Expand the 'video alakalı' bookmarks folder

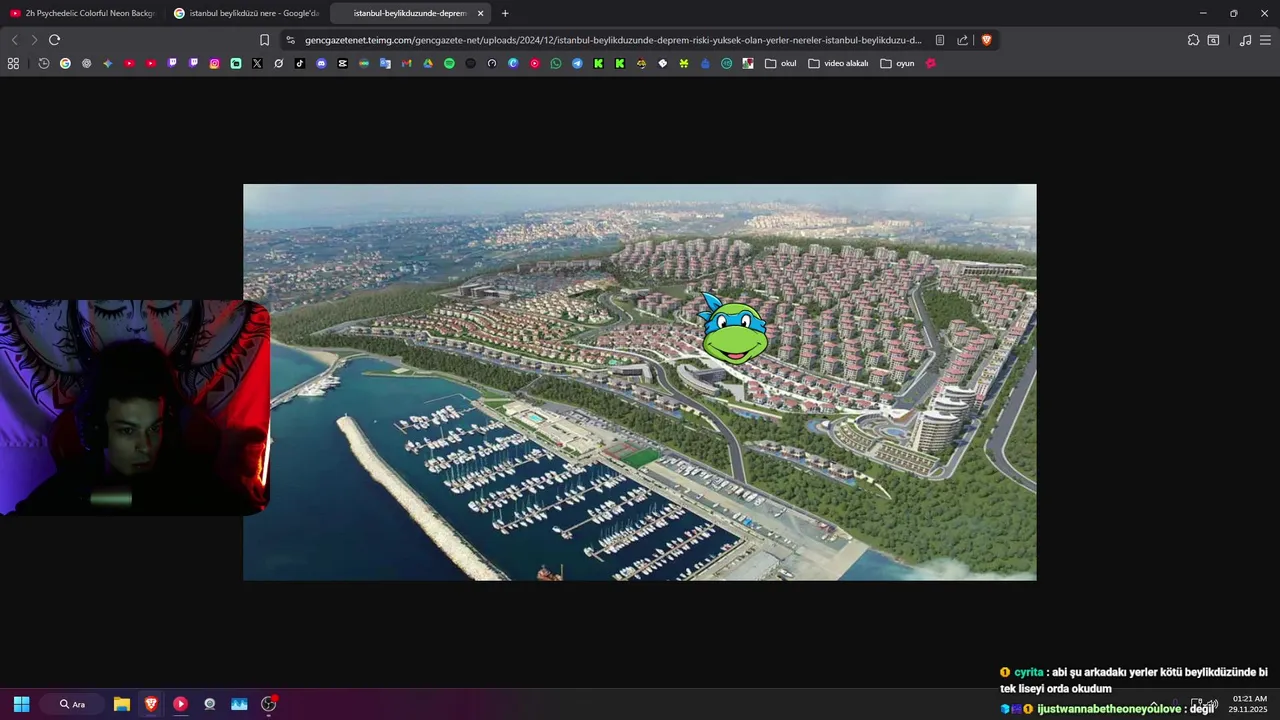[x=838, y=63]
